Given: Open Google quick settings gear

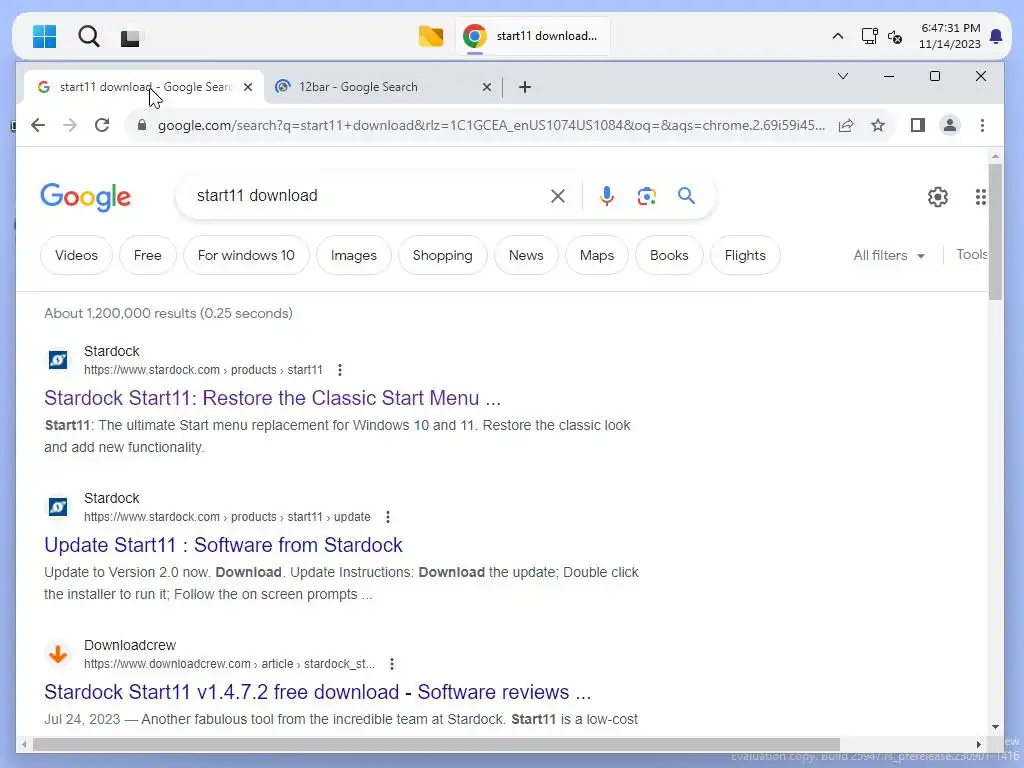Looking at the screenshot, I should [938, 197].
